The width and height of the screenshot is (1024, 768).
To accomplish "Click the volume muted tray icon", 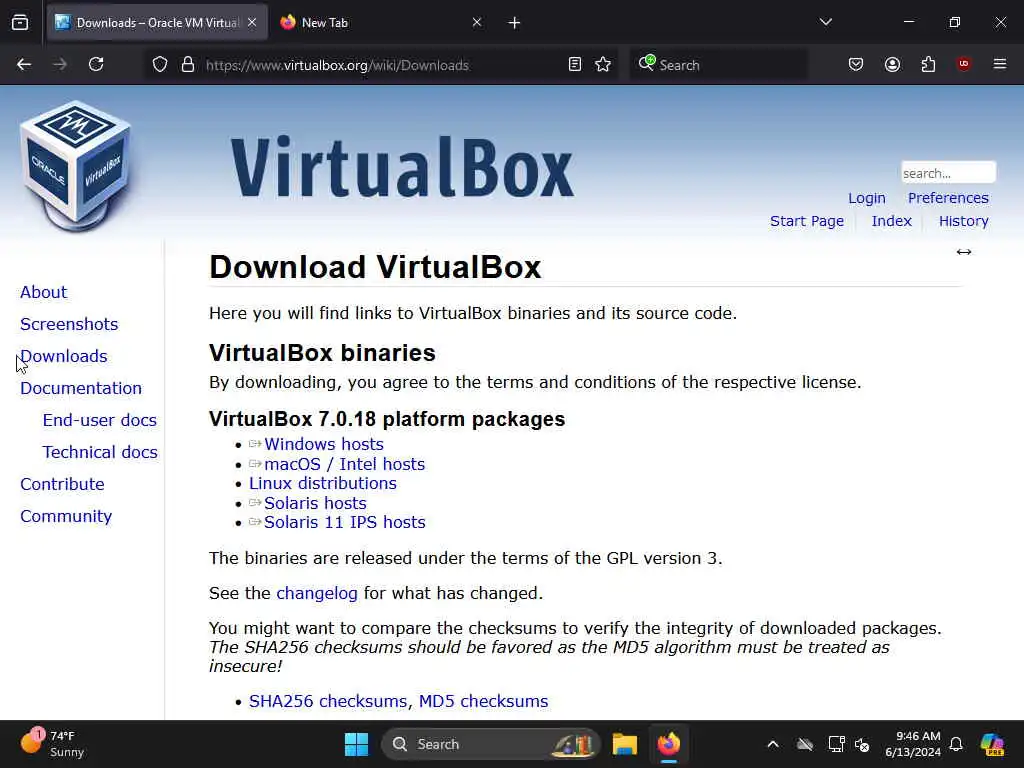I will point(862,744).
